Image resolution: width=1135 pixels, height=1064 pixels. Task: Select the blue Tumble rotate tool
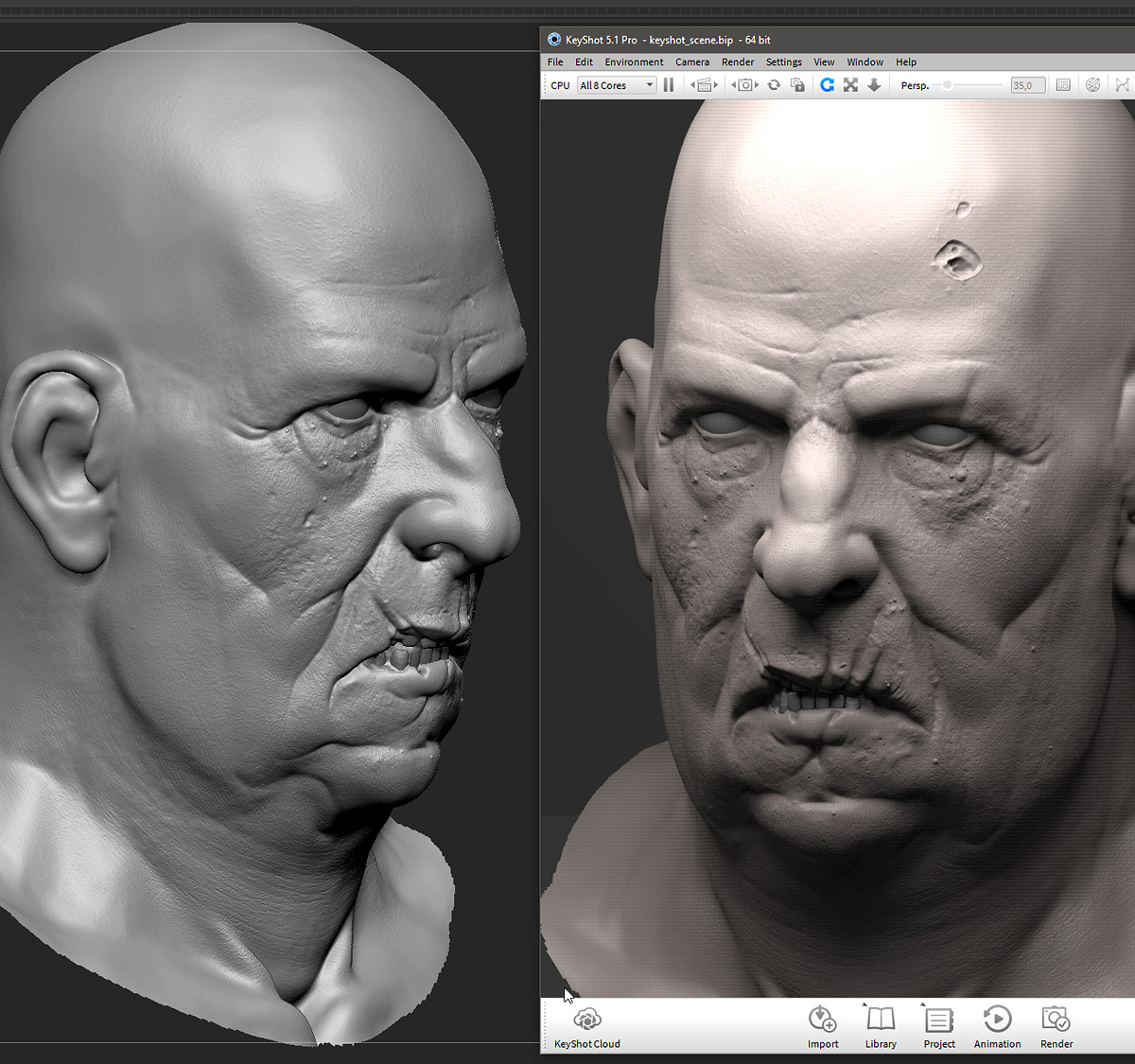tap(827, 85)
